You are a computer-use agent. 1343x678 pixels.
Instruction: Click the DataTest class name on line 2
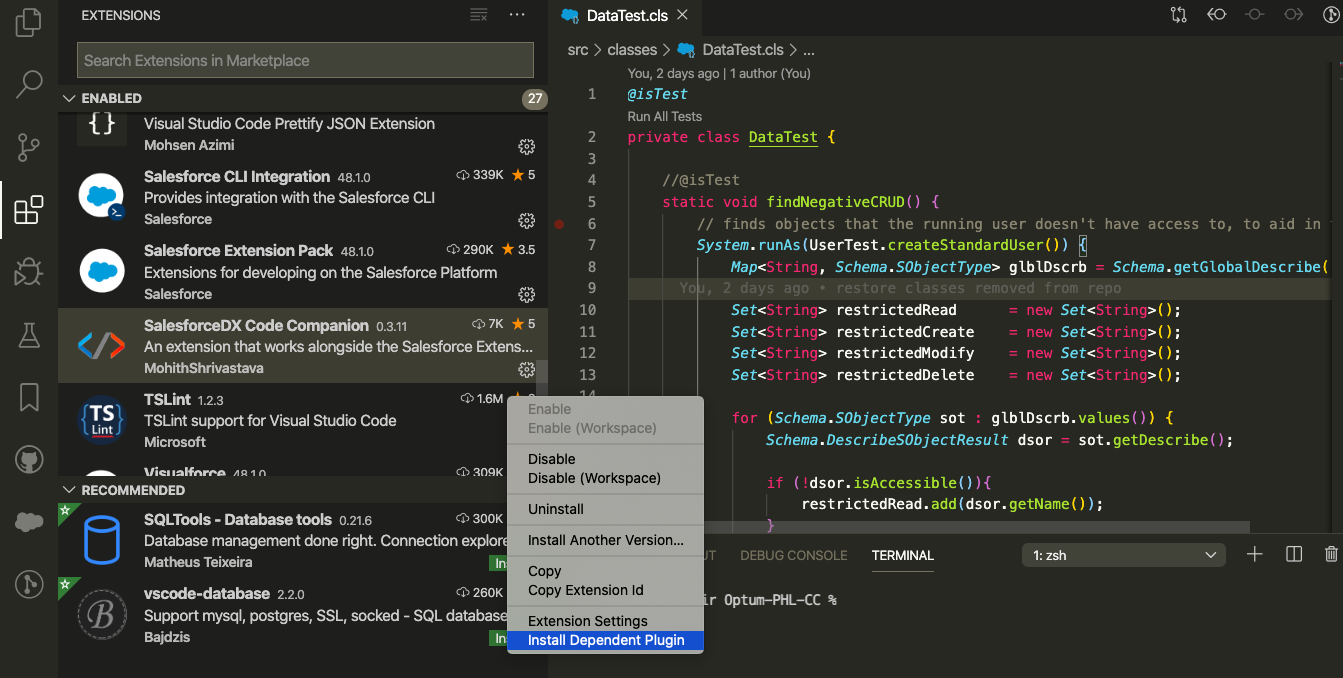coord(783,137)
